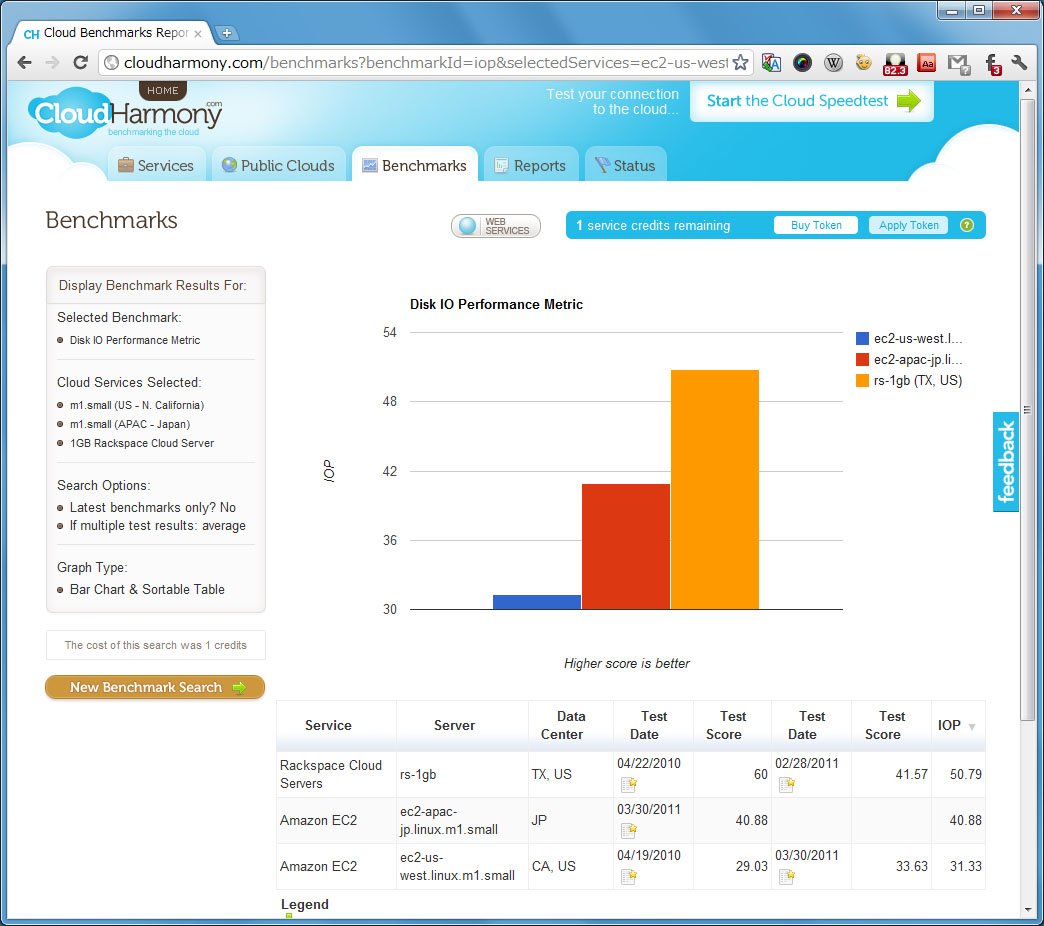
Task: Sort table by IOP column arrow
Action: [x=971, y=726]
